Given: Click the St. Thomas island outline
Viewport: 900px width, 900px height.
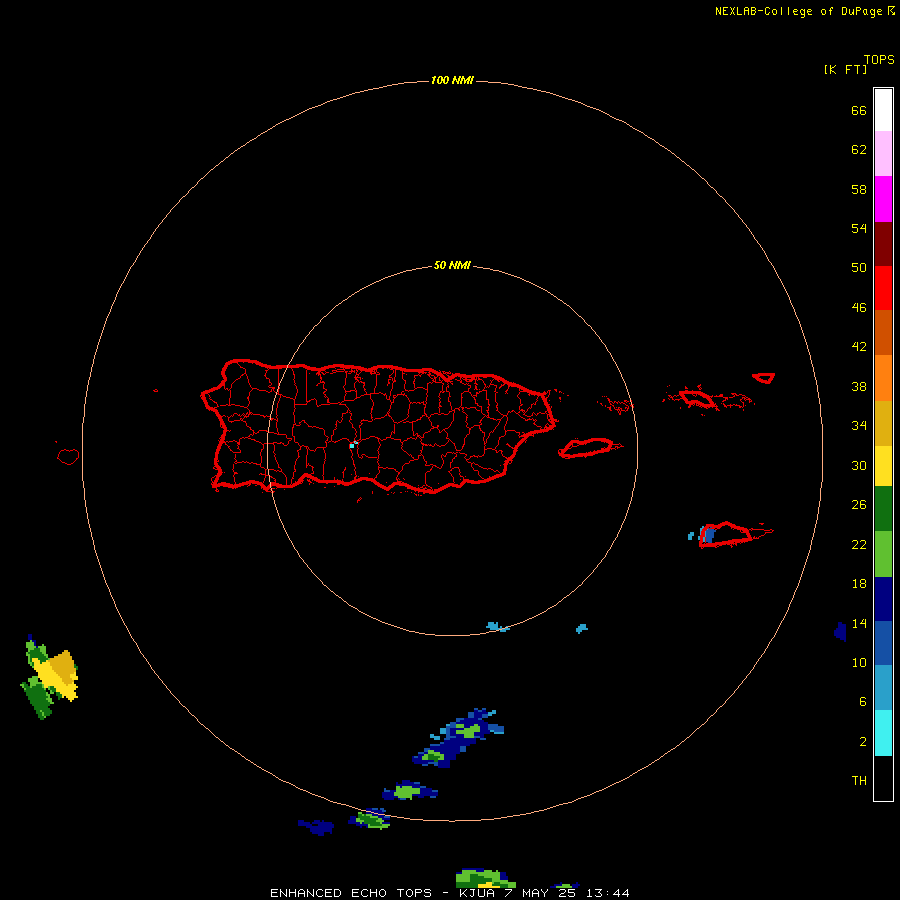Looking at the screenshot, I should pyautogui.click(x=697, y=399).
